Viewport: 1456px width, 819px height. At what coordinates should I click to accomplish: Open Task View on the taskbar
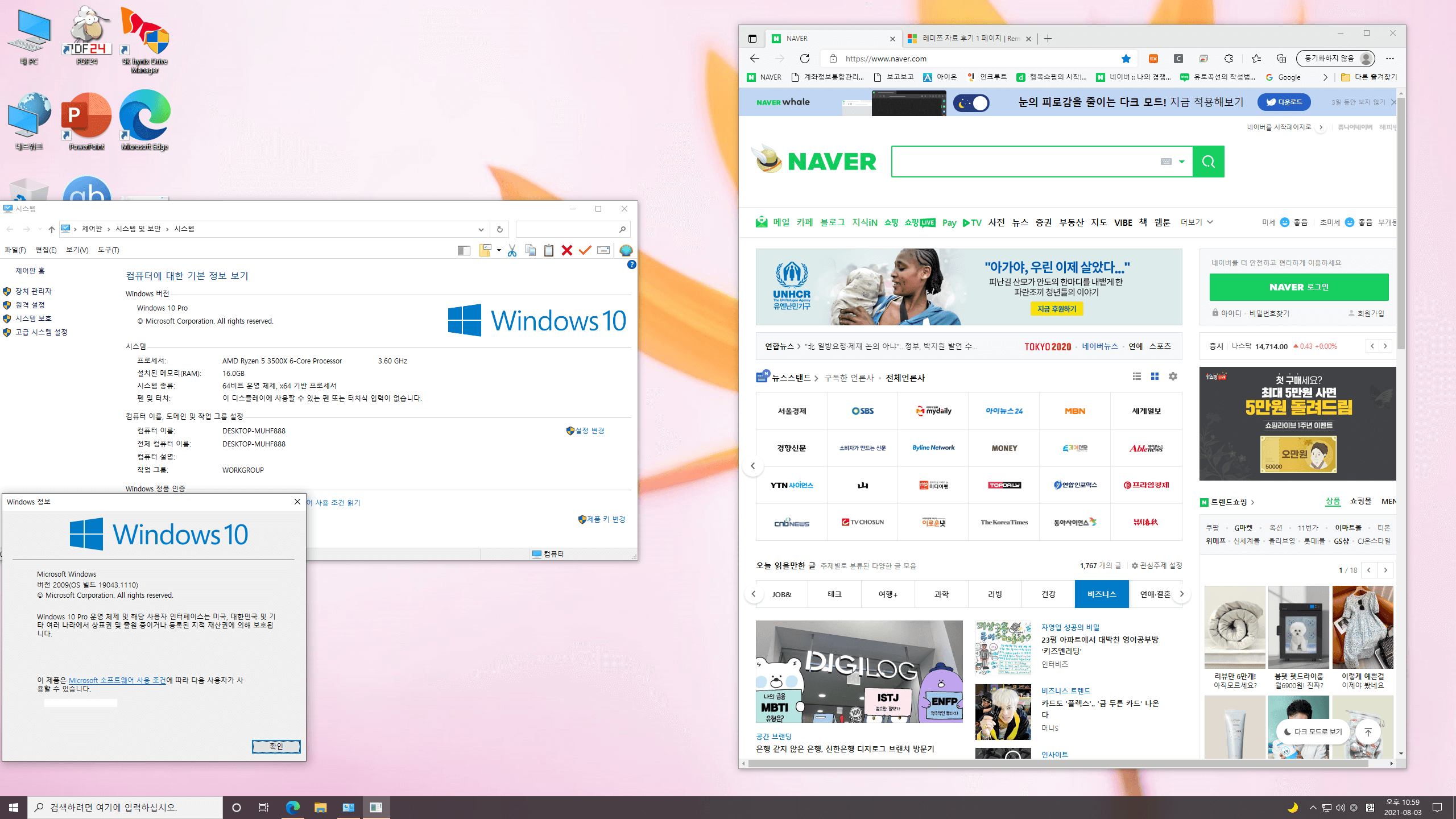(x=263, y=808)
